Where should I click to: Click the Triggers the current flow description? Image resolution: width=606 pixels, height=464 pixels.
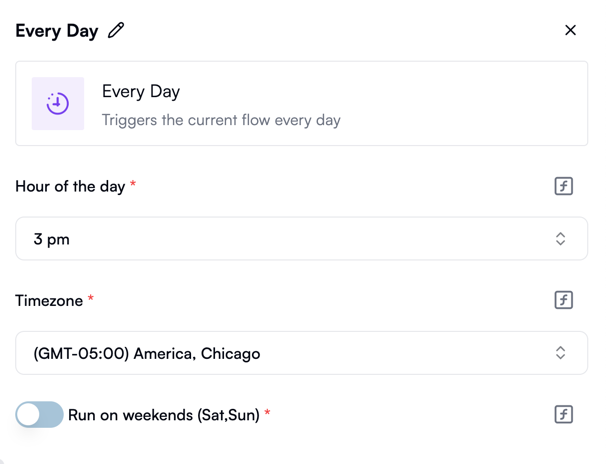click(221, 120)
